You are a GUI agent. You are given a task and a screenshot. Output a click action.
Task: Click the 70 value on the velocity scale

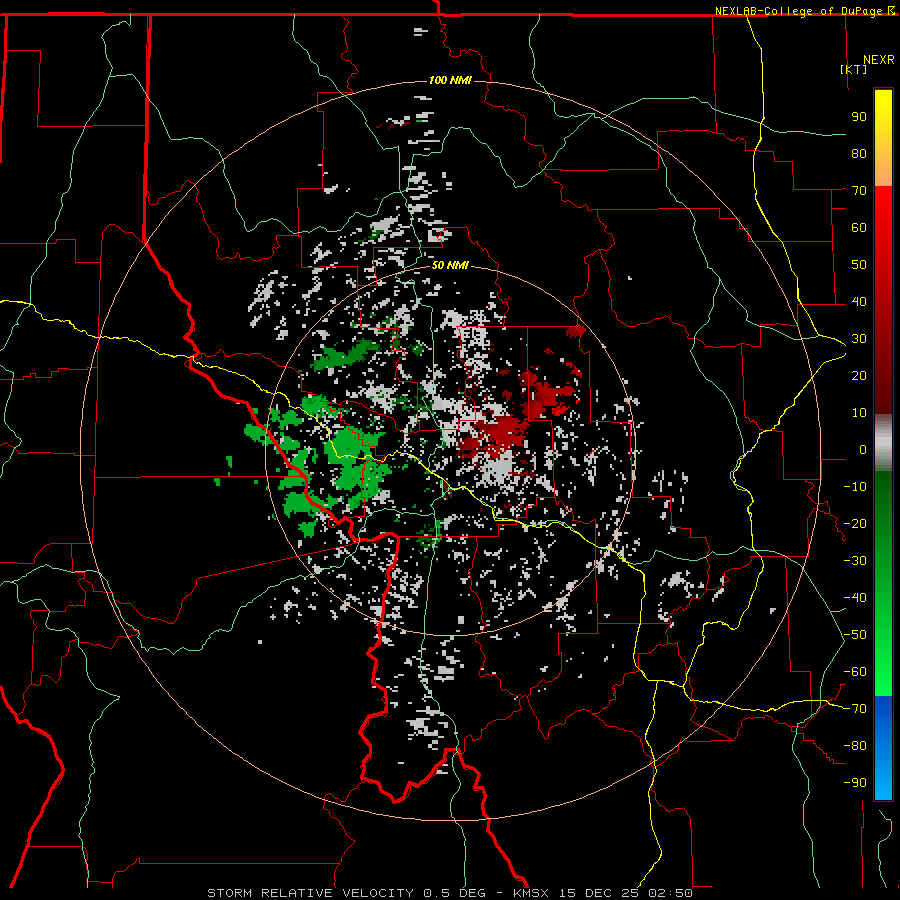[859, 191]
